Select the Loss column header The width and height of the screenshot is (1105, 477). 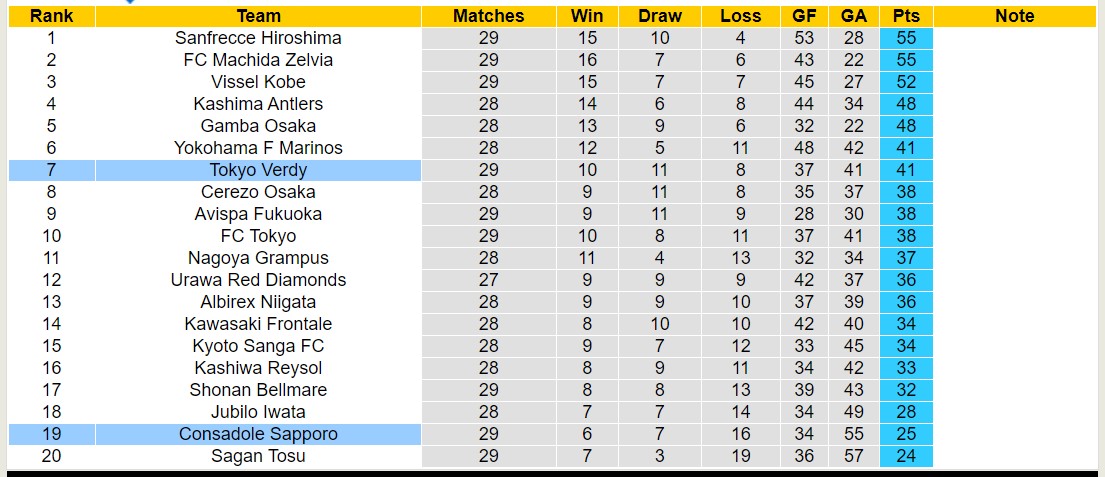(740, 16)
